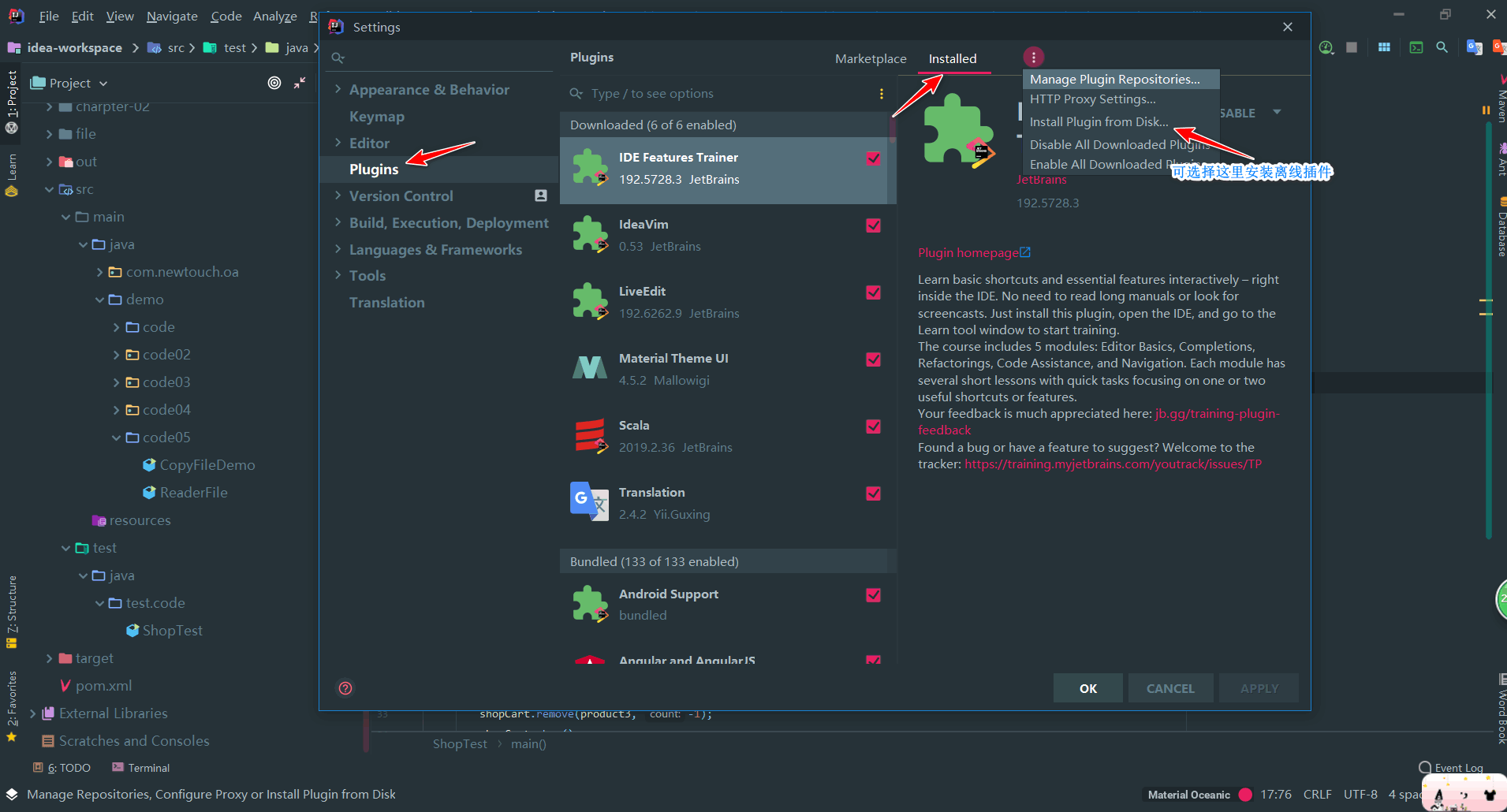1507x812 pixels.
Task: Expand com.newtouch.oa package in tree
Action: click(x=99, y=272)
